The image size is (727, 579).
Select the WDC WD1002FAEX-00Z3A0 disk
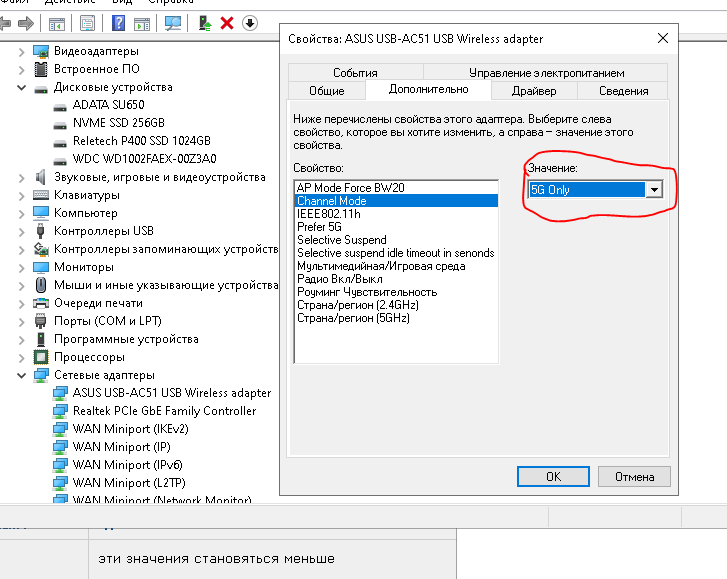pyautogui.click(x=144, y=159)
